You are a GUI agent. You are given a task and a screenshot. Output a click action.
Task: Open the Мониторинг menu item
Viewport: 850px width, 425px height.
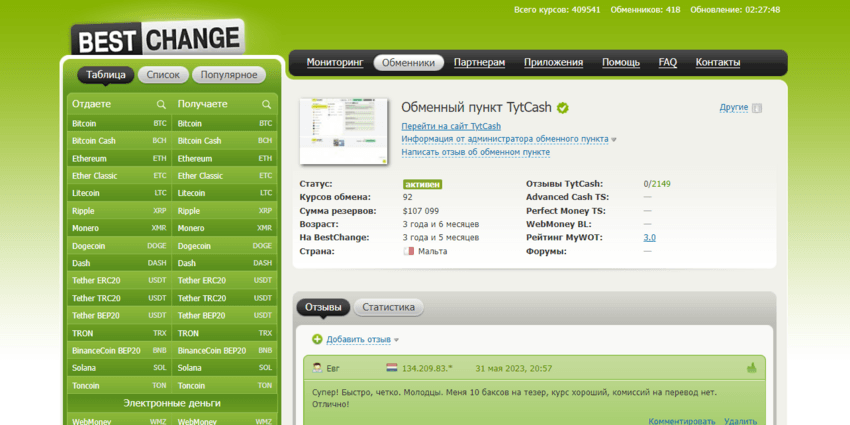[335, 62]
